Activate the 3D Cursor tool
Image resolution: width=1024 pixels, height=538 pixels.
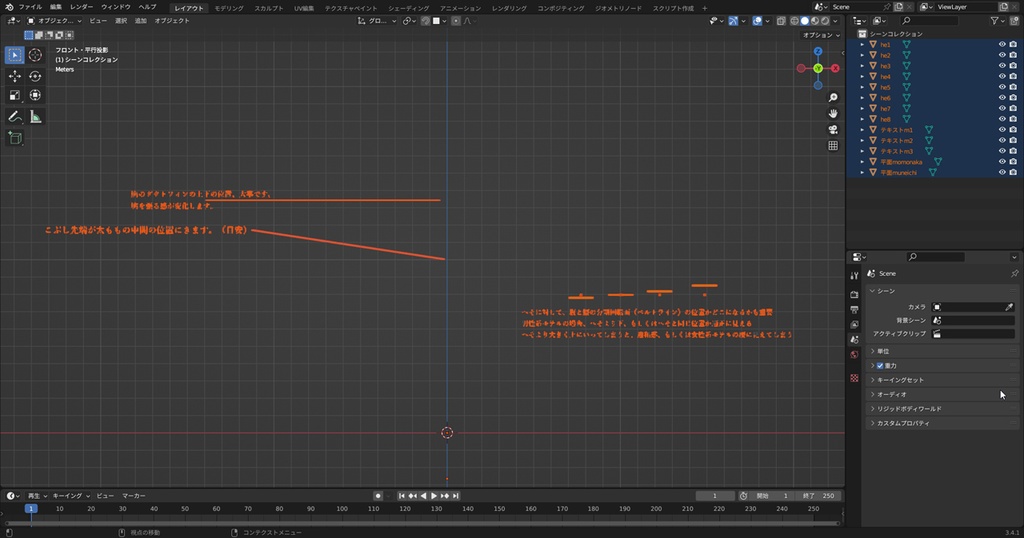click(x=35, y=55)
